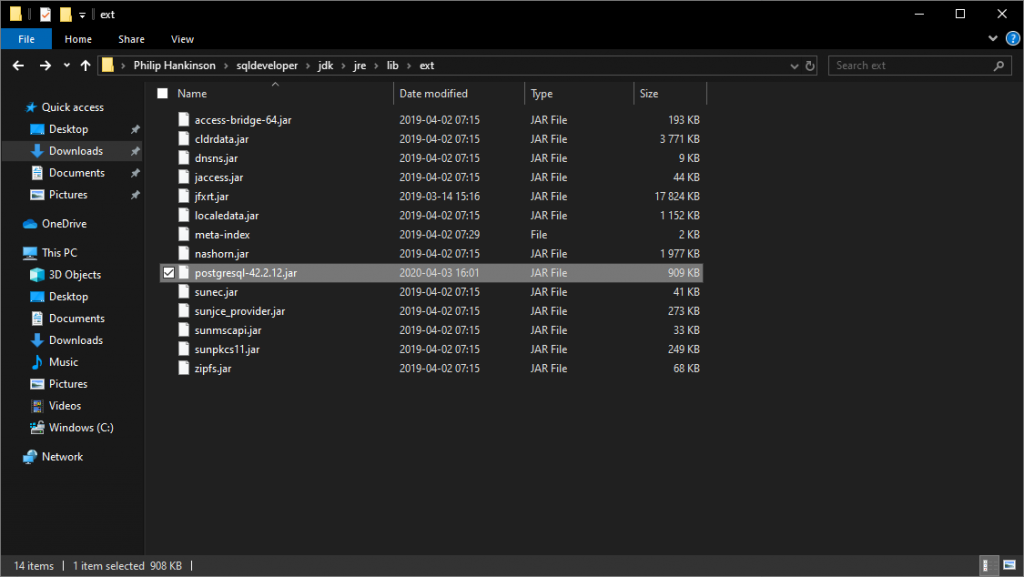Navigate to sqldeveloper in the breadcrumb path
1024x577 pixels.
[x=266, y=66]
